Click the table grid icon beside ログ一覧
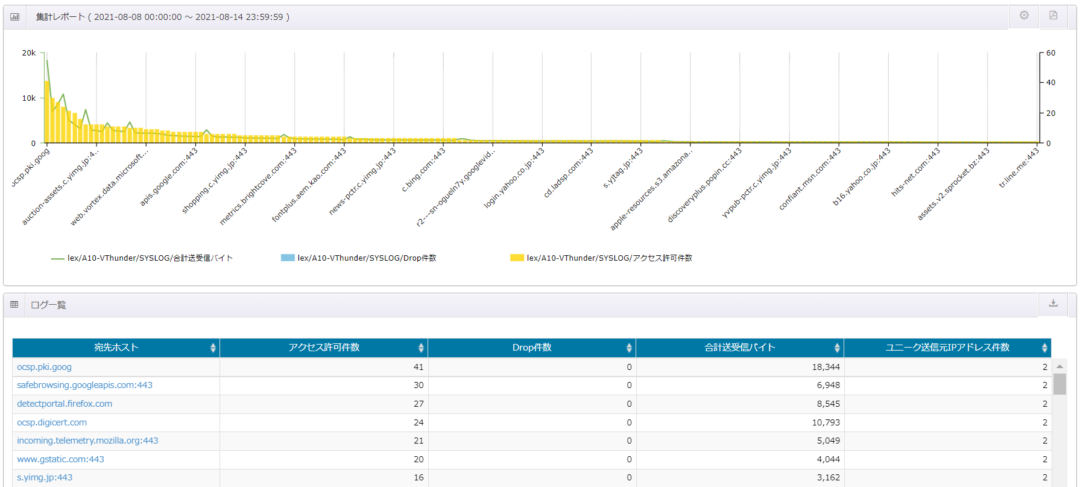Image resolution: width=1080 pixels, height=487 pixels. (x=14, y=304)
